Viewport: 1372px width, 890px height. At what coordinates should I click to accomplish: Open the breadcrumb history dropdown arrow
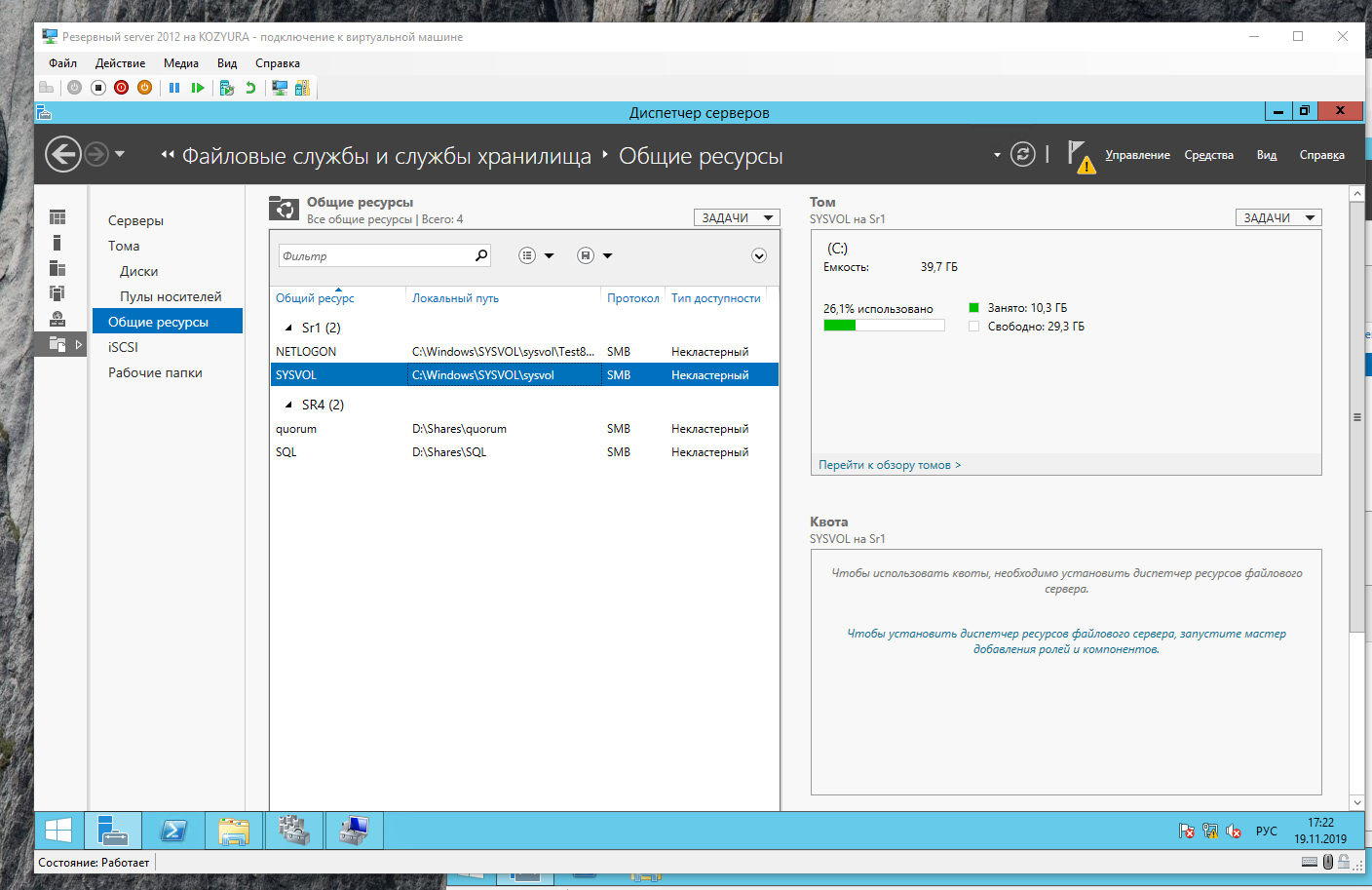pos(120,154)
